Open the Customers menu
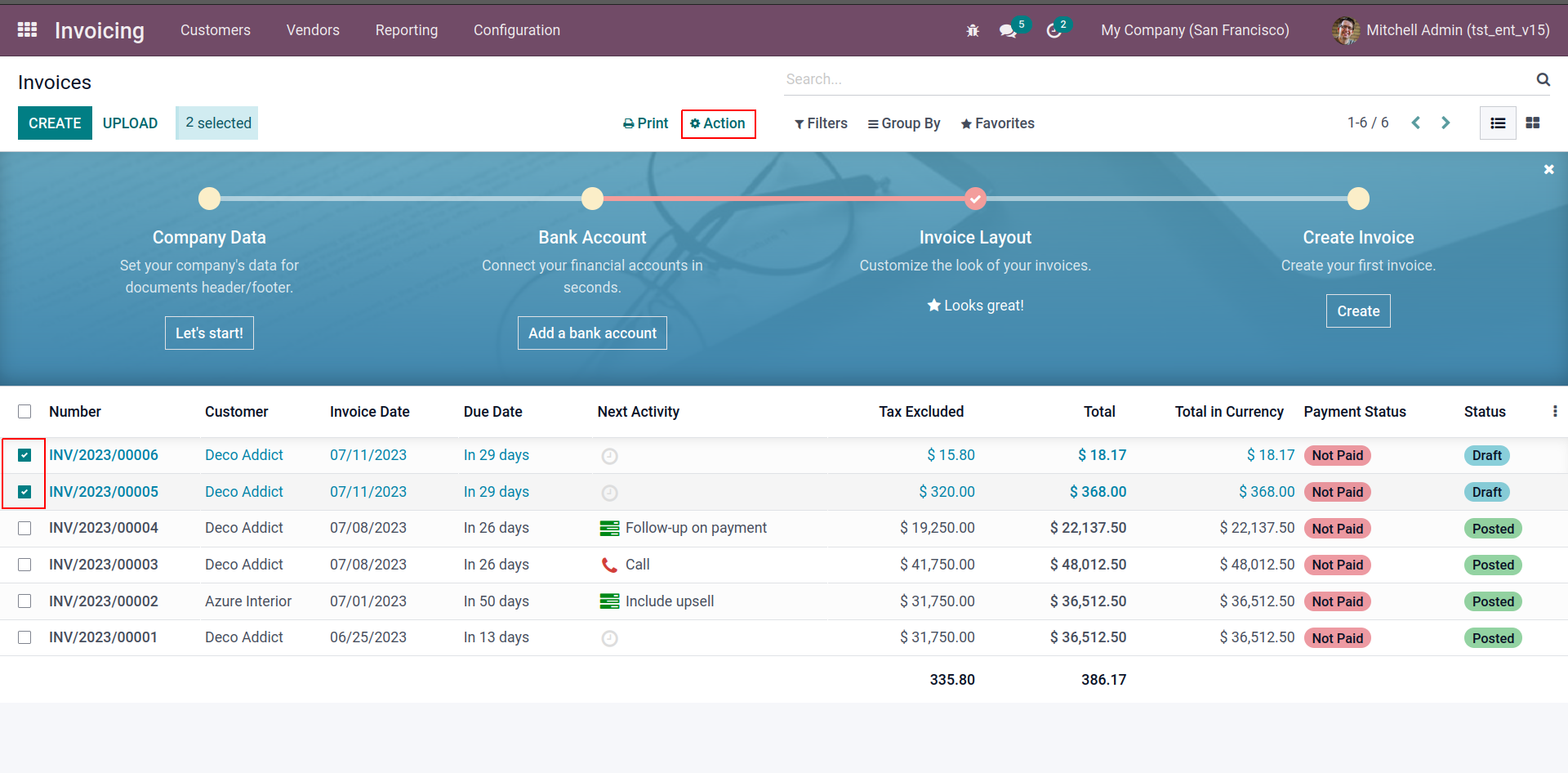This screenshot has height=773, width=1568. coord(216,30)
